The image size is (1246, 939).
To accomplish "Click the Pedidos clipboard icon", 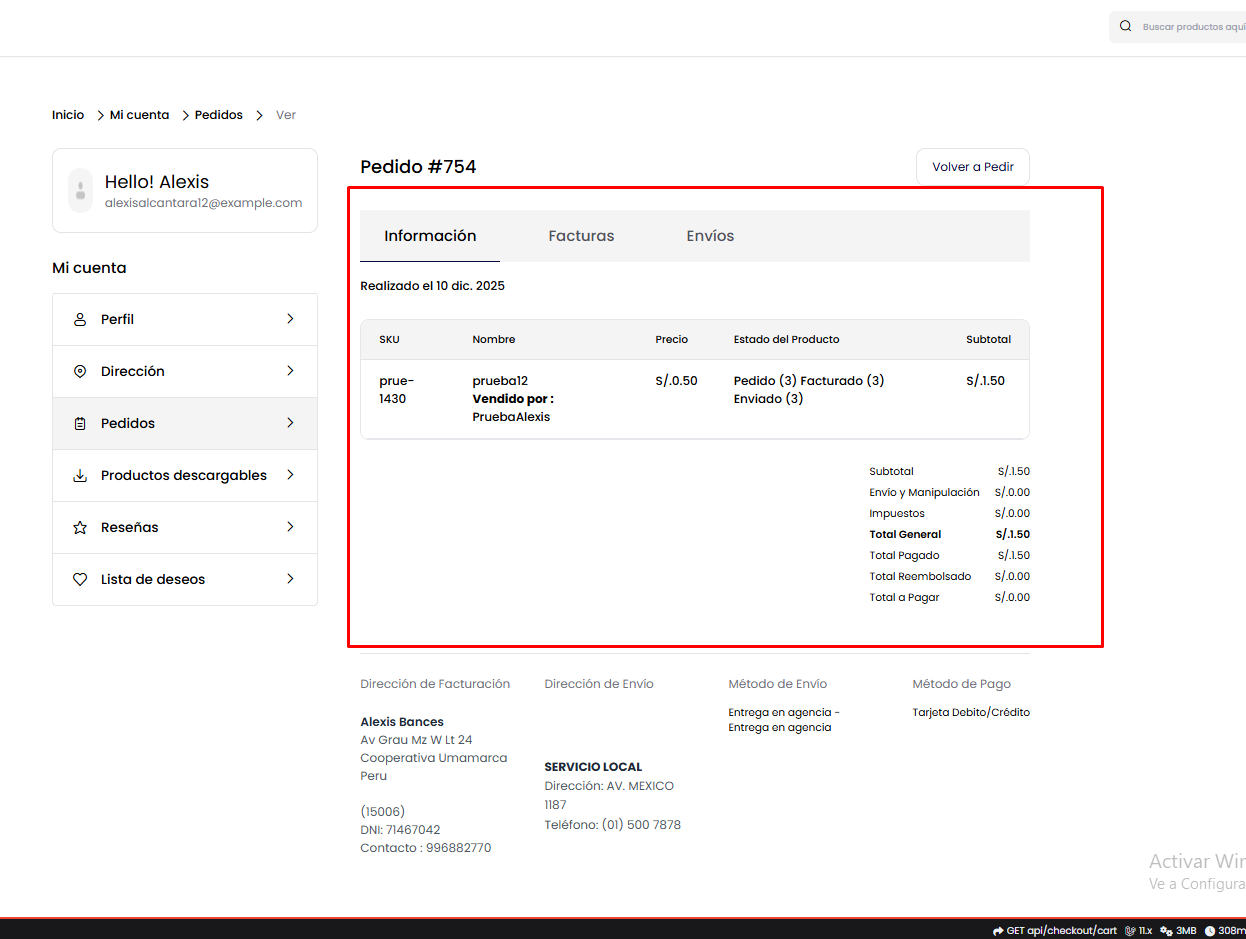I will pyautogui.click(x=80, y=424).
